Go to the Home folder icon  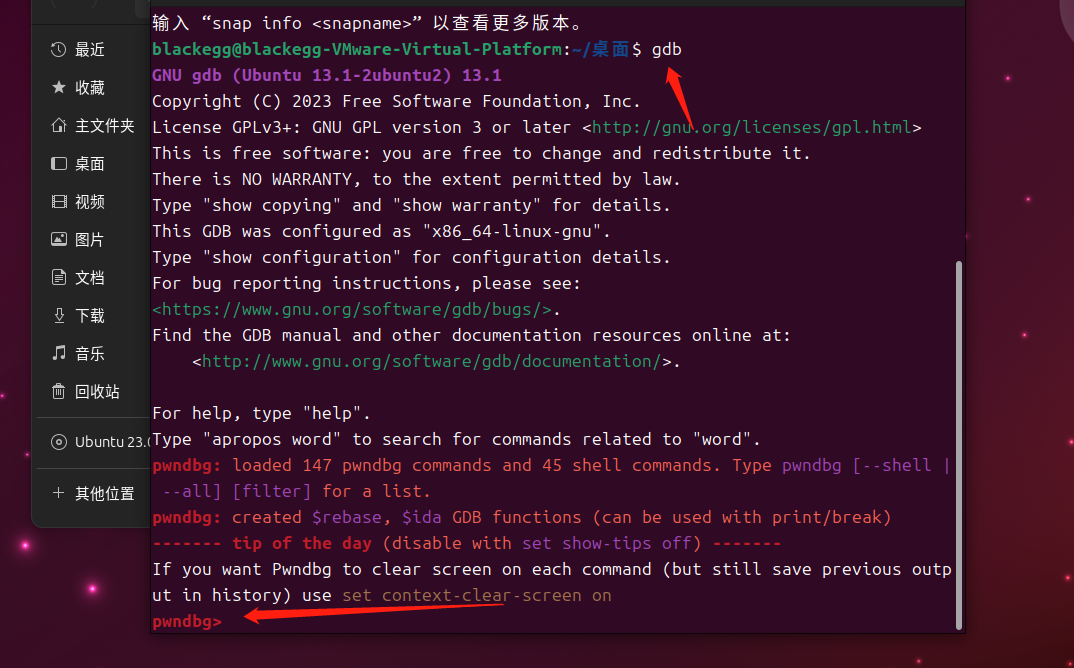click(59, 125)
